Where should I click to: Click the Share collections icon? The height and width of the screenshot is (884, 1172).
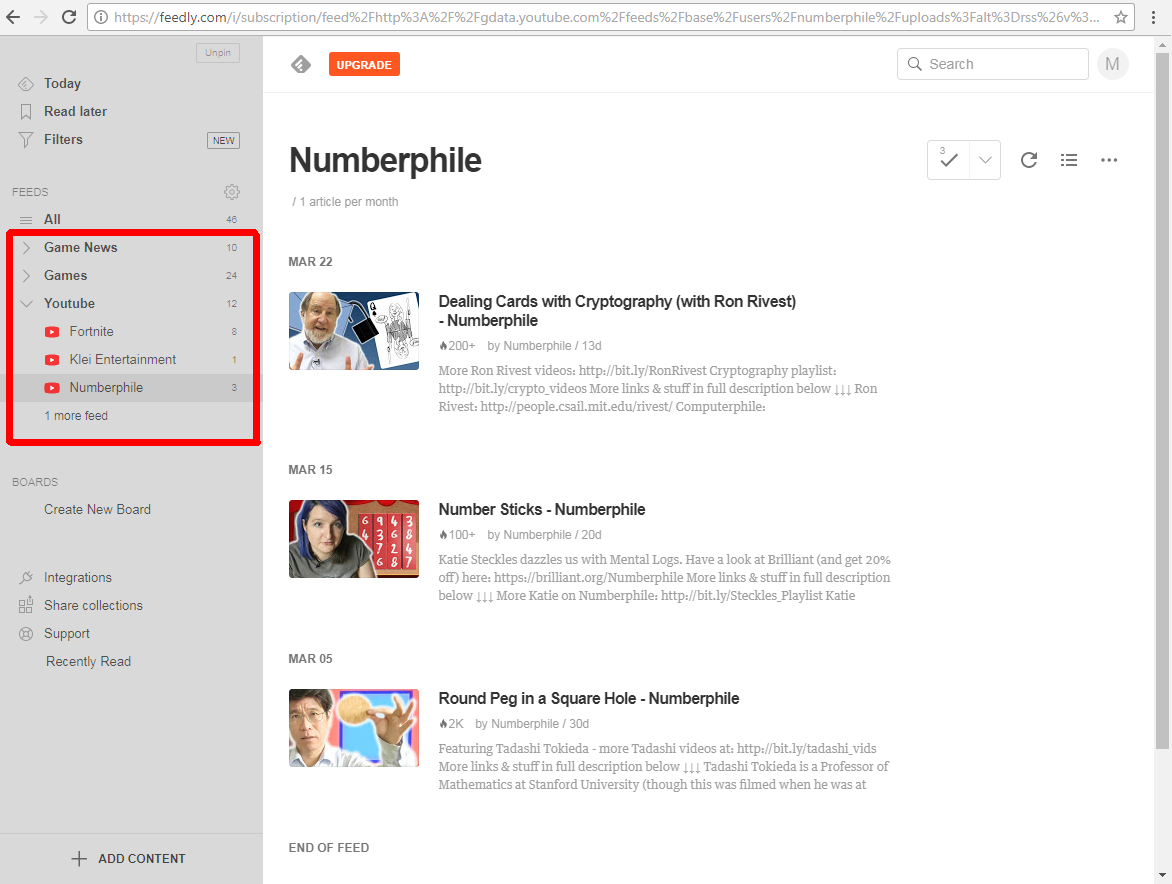[26, 605]
